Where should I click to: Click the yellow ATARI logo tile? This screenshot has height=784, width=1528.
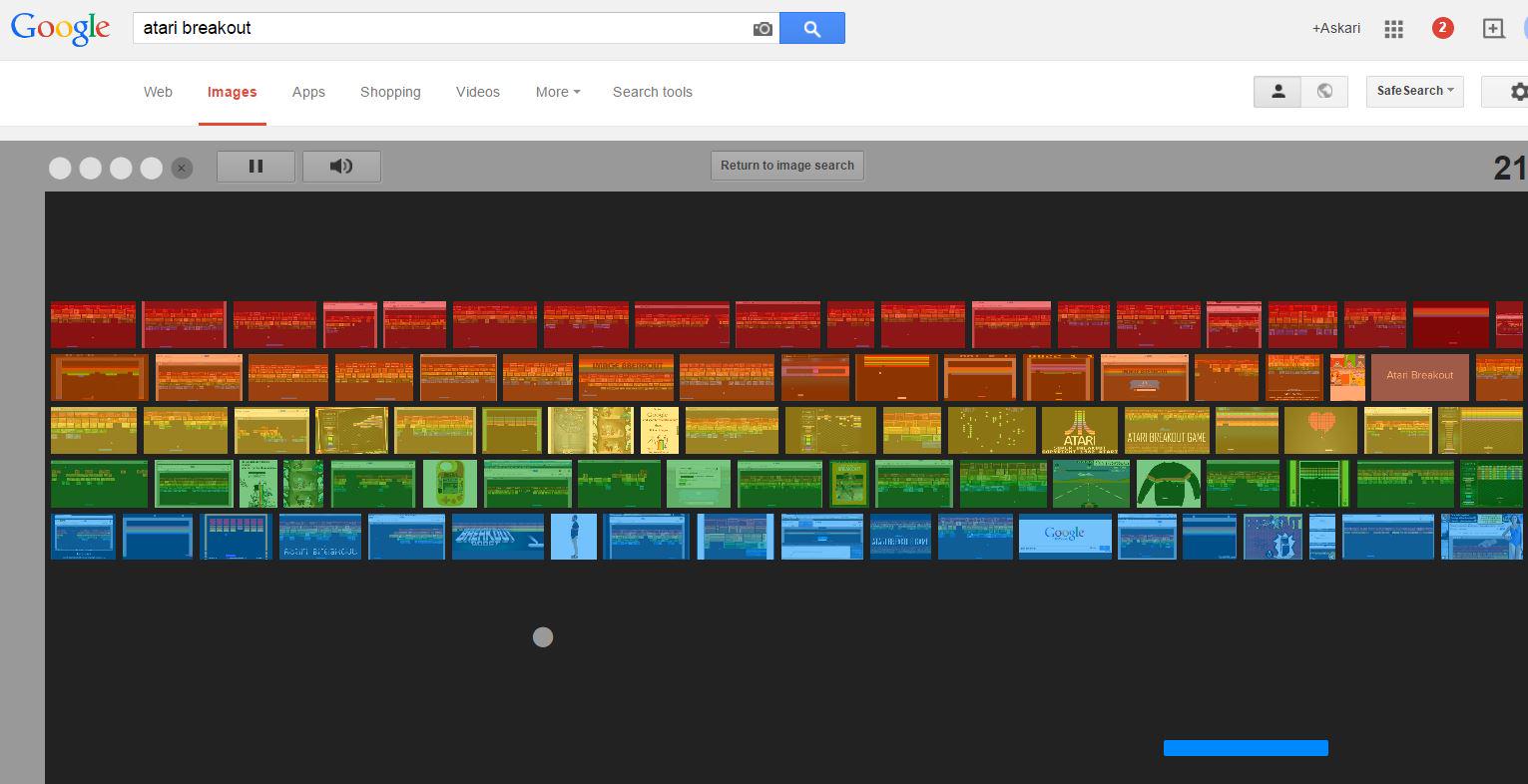(x=1079, y=431)
